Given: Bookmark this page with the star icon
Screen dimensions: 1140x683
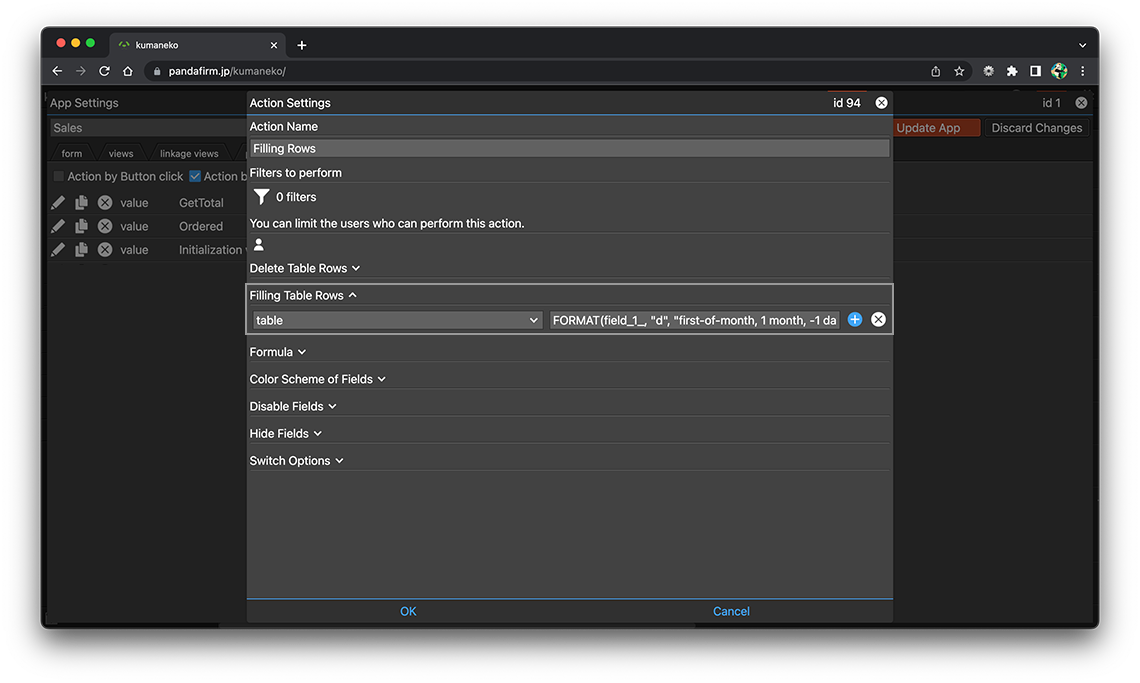Looking at the screenshot, I should point(959,71).
